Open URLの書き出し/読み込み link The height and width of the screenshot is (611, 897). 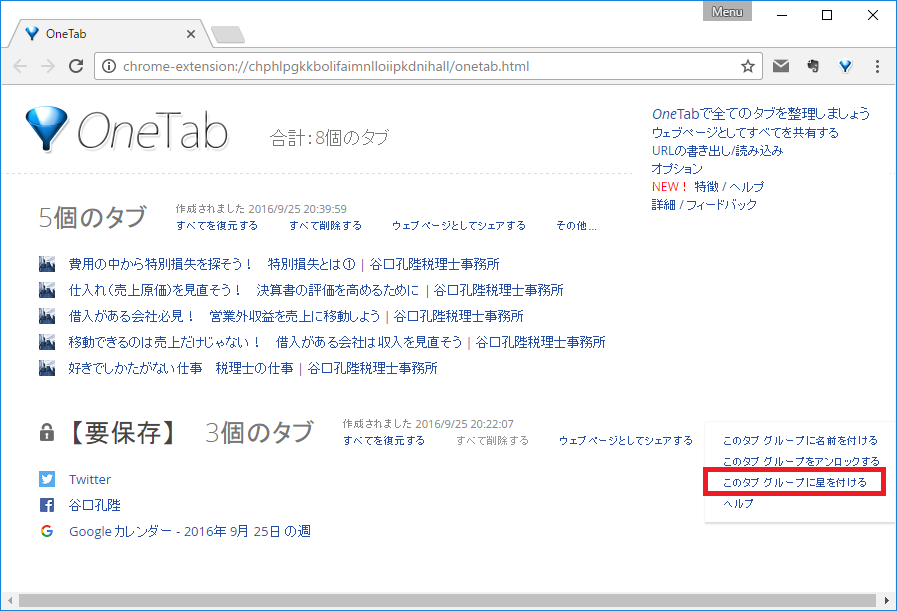717,151
